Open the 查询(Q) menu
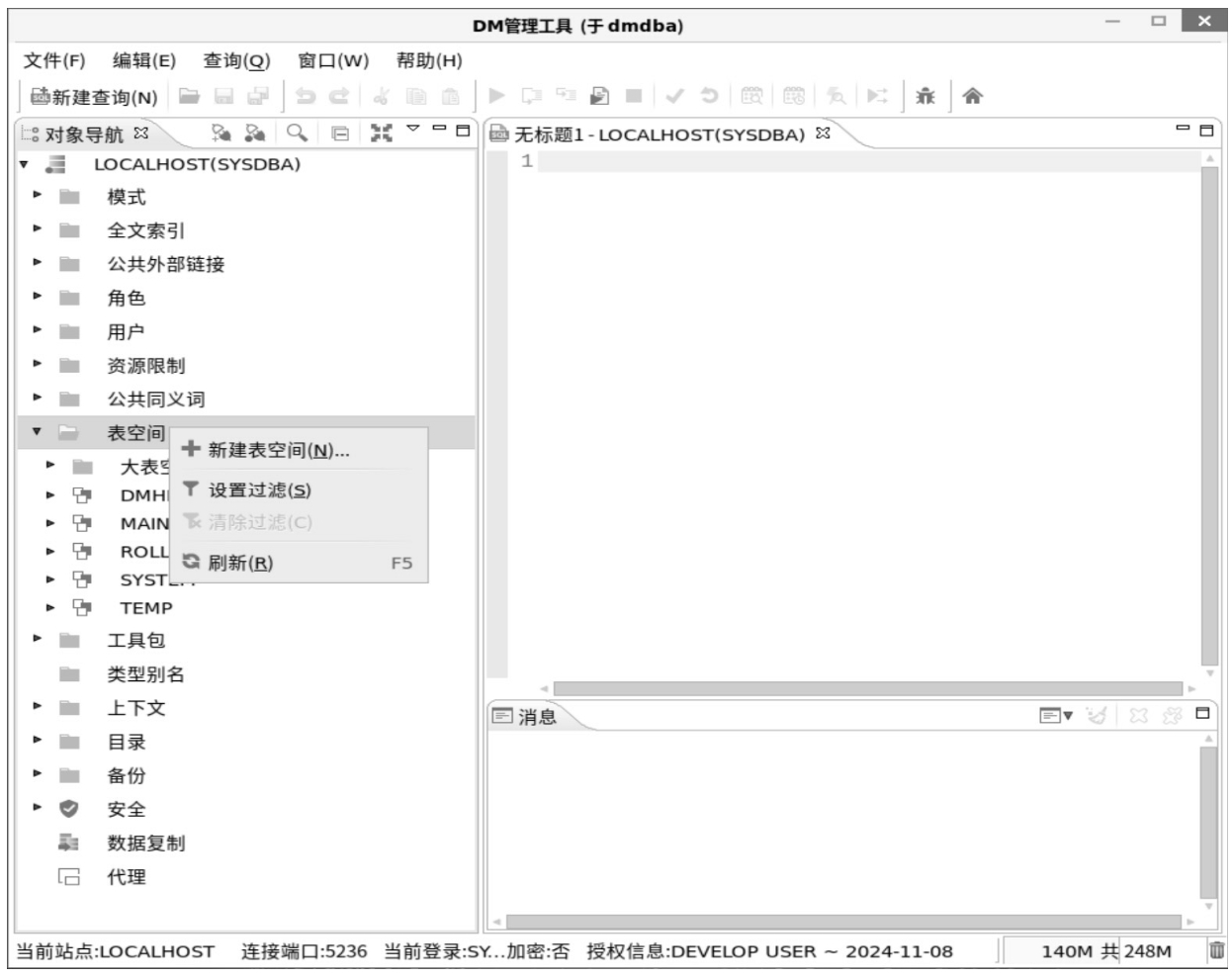 (236, 61)
